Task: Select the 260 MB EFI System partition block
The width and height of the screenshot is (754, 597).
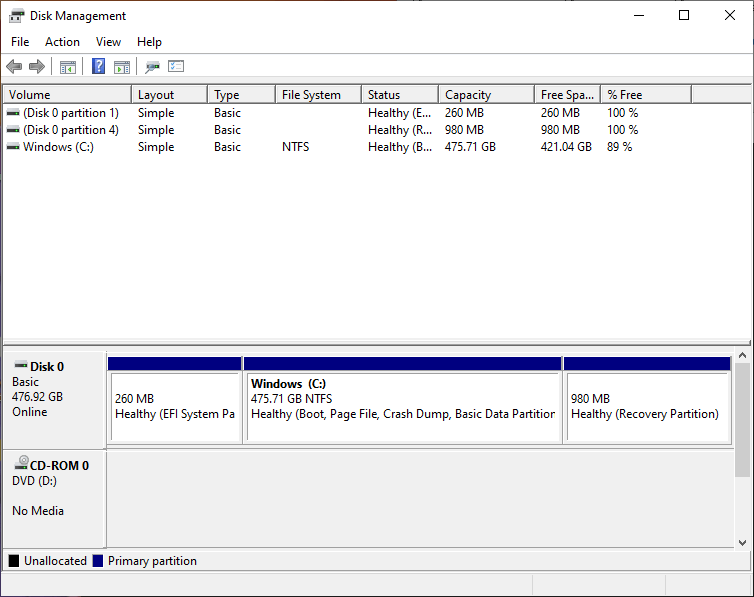Action: [175, 399]
